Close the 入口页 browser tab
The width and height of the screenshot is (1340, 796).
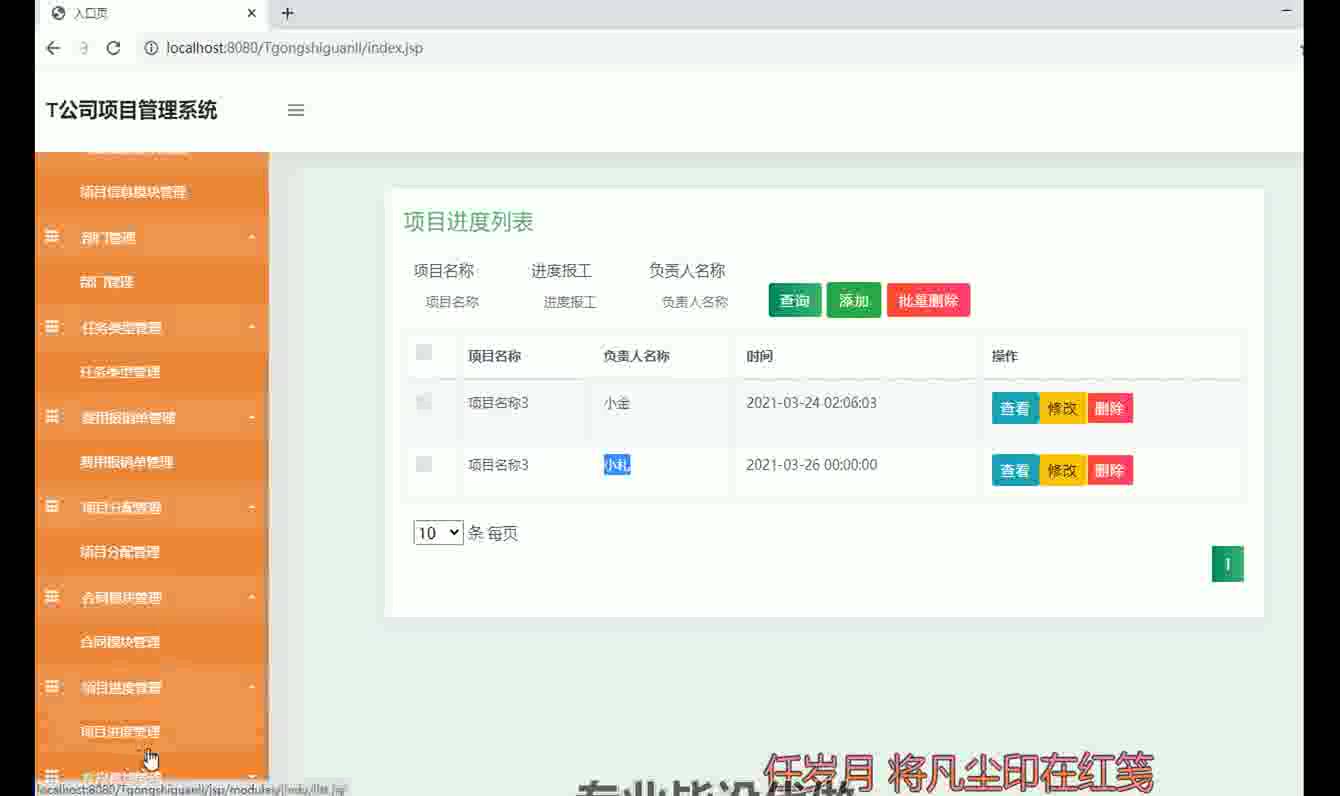pyautogui.click(x=252, y=13)
